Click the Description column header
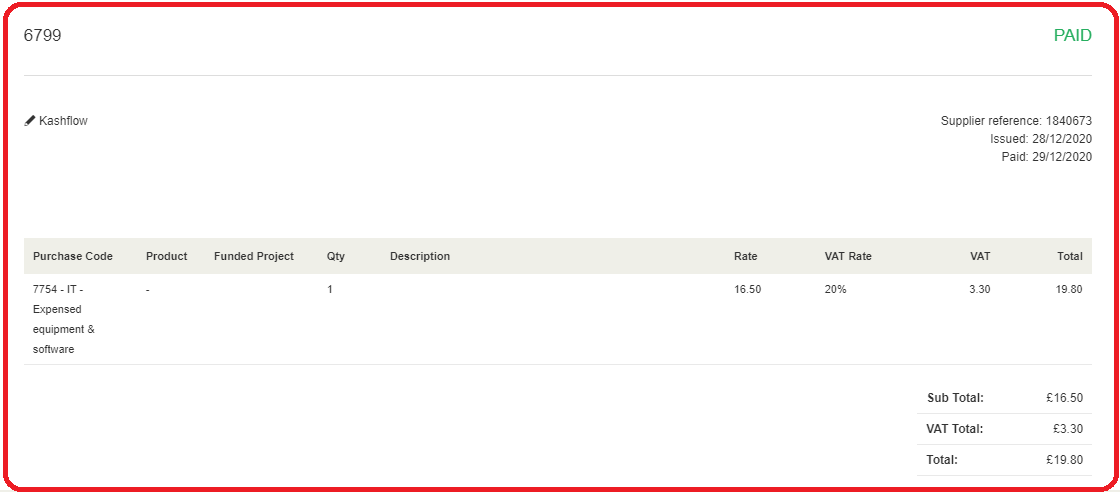Screen dimensions: 1120x492 tap(420, 256)
